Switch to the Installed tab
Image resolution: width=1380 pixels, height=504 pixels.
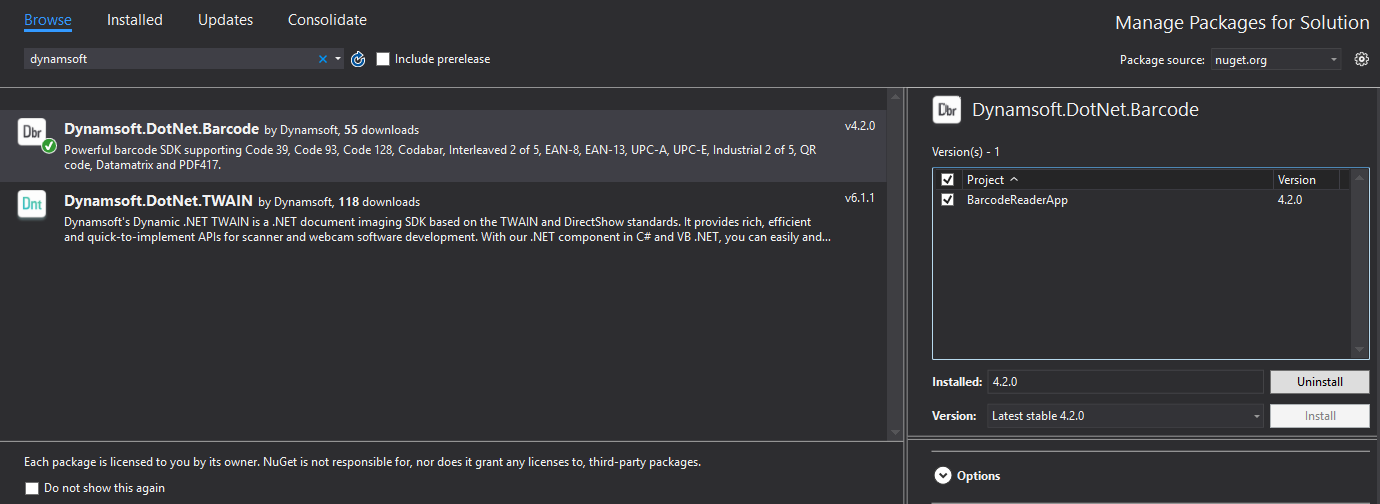tap(135, 20)
